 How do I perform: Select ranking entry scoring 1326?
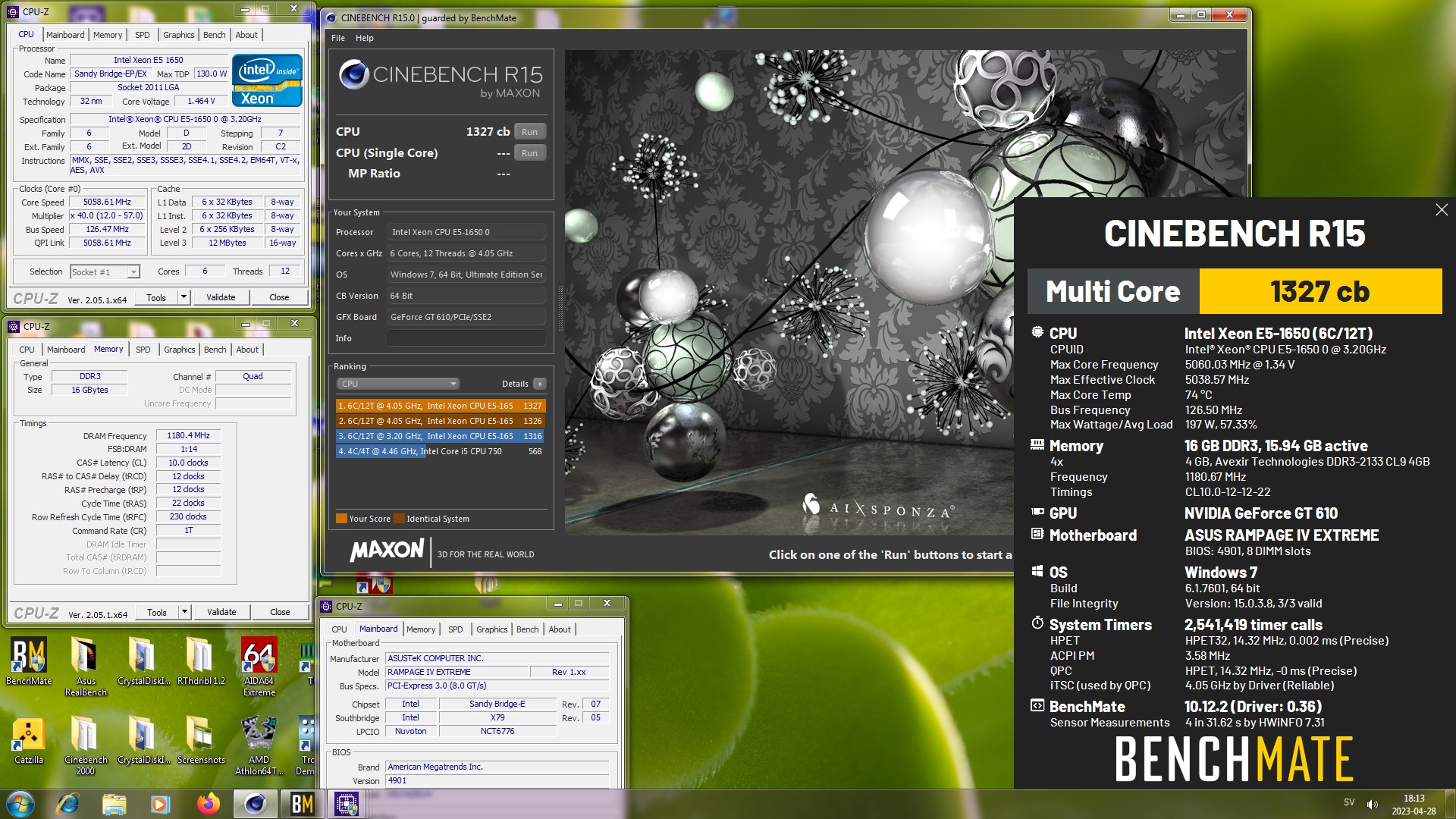[x=440, y=421]
